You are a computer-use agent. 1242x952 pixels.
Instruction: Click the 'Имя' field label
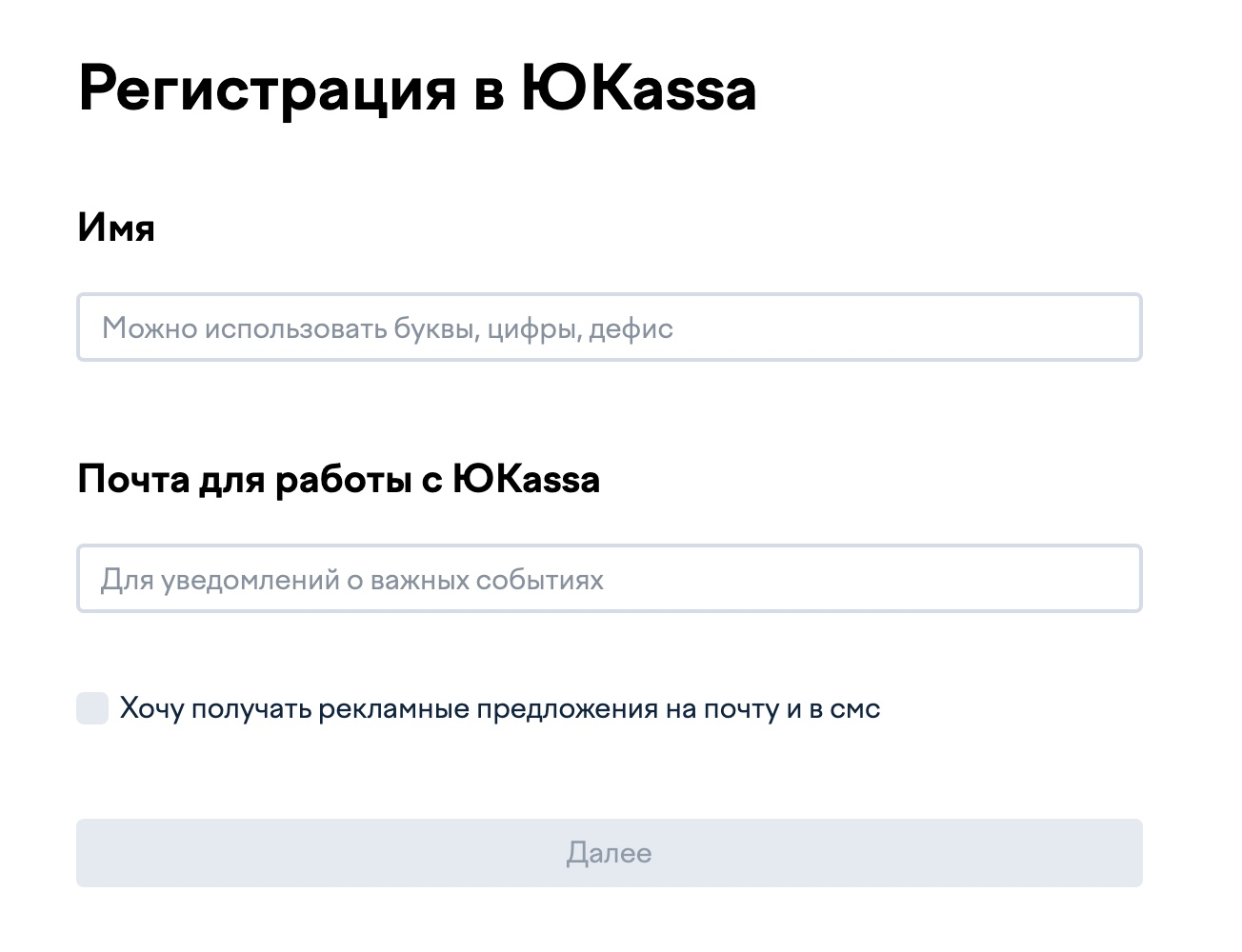[116, 228]
